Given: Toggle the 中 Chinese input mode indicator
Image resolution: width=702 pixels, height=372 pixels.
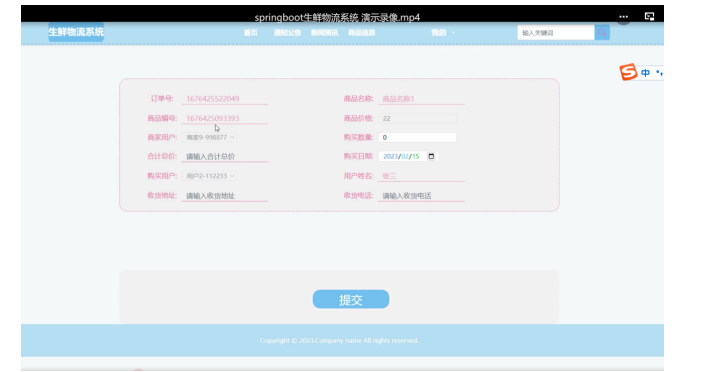Looking at the screenshot, I should click(645, 73).
